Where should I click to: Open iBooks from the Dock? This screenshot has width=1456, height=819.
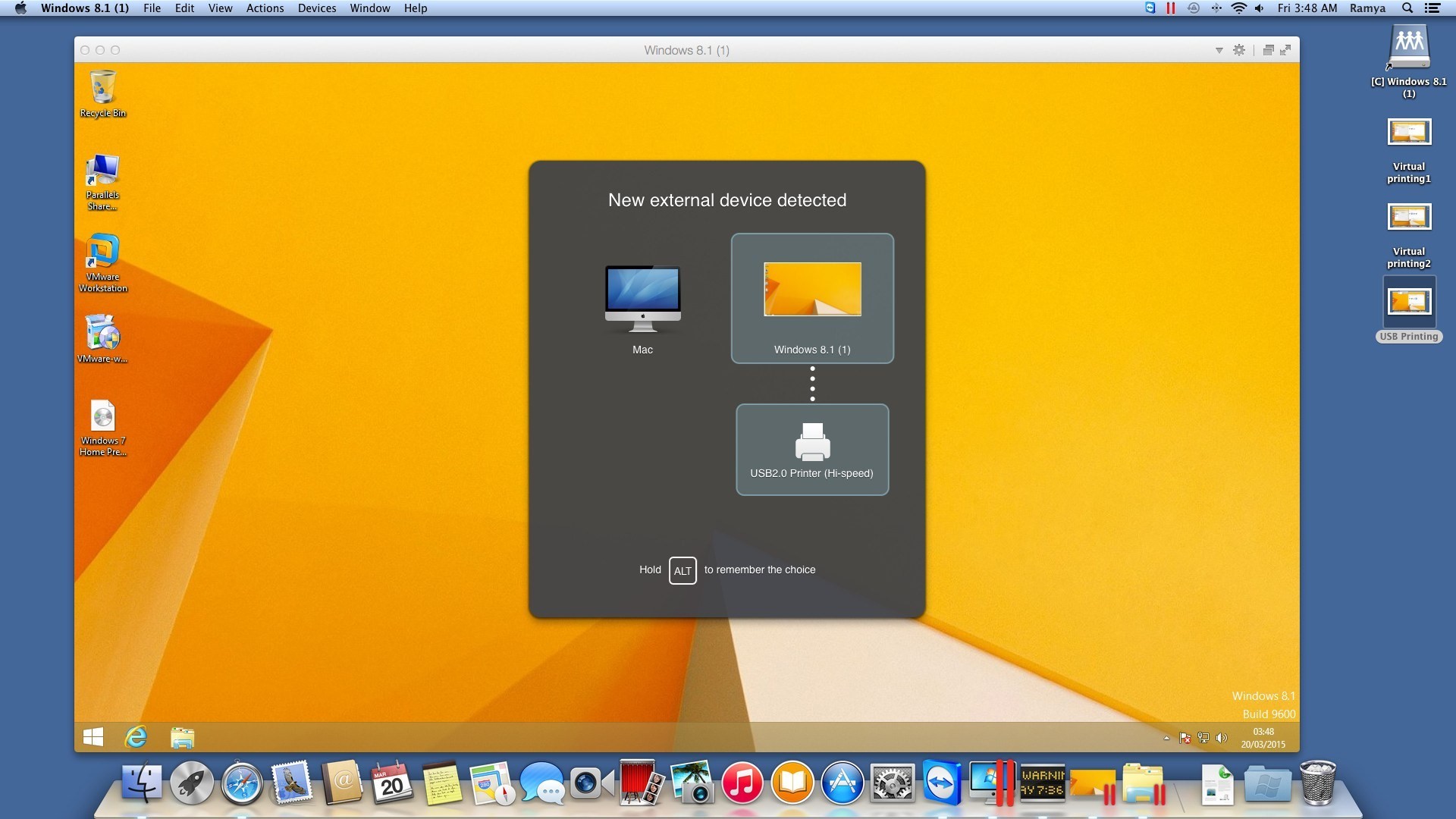click(792, 783)
